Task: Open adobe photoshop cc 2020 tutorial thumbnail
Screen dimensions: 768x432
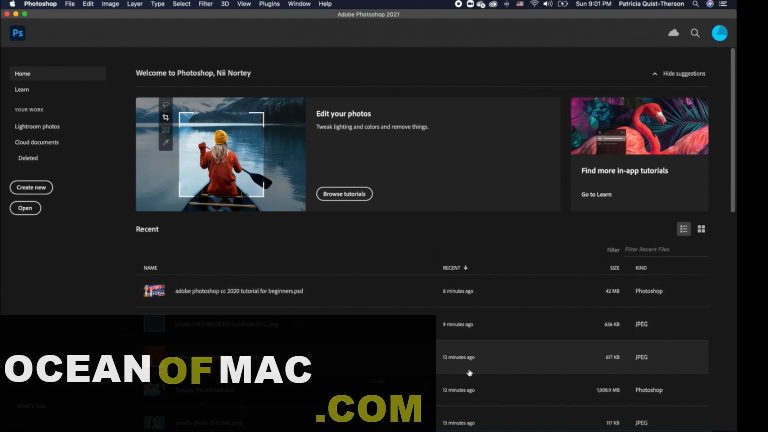Action: 154,291
